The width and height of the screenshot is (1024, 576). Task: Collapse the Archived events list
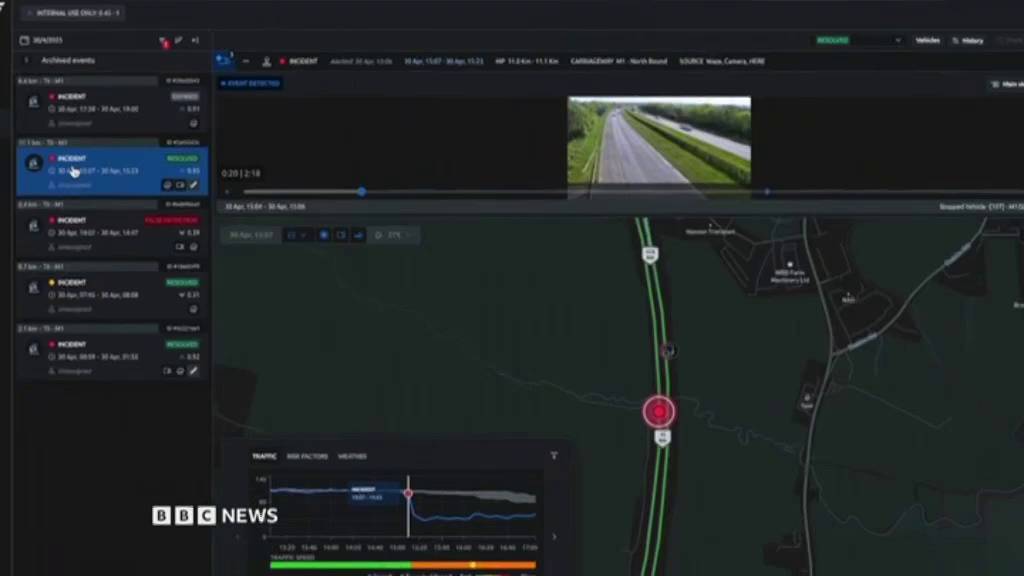click(x=26, y=60)
